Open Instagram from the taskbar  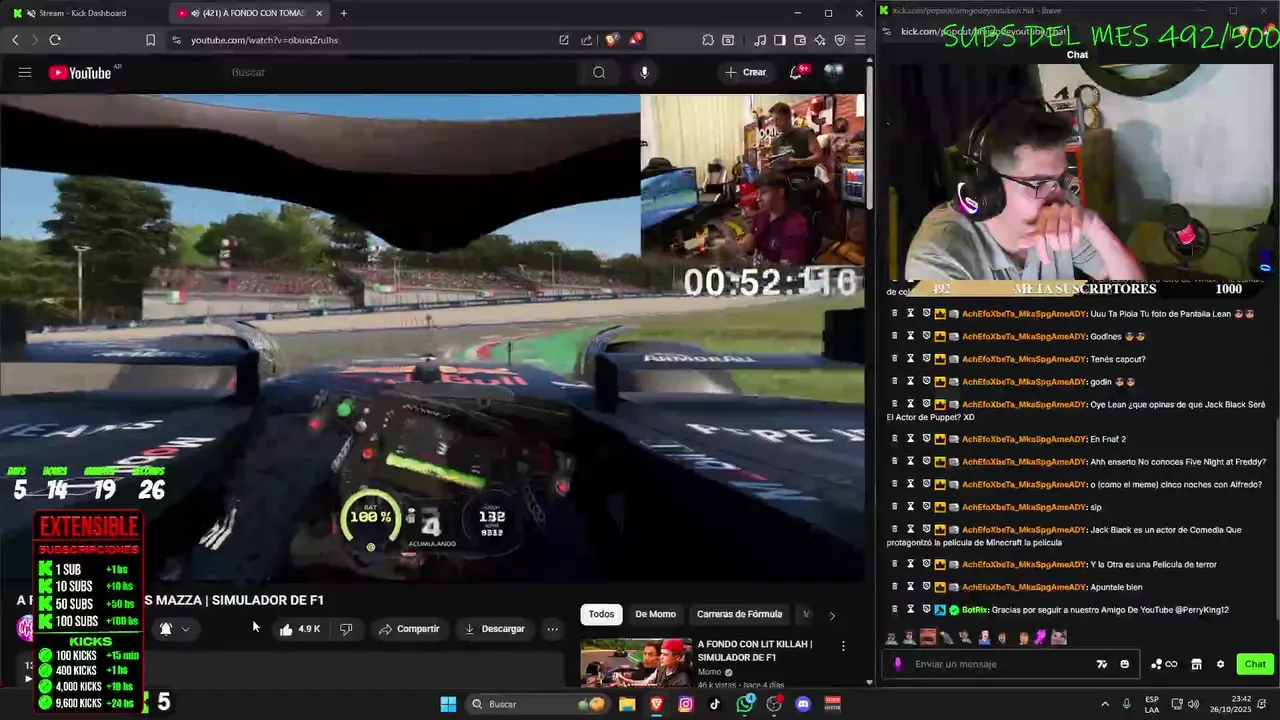[686, 704]
